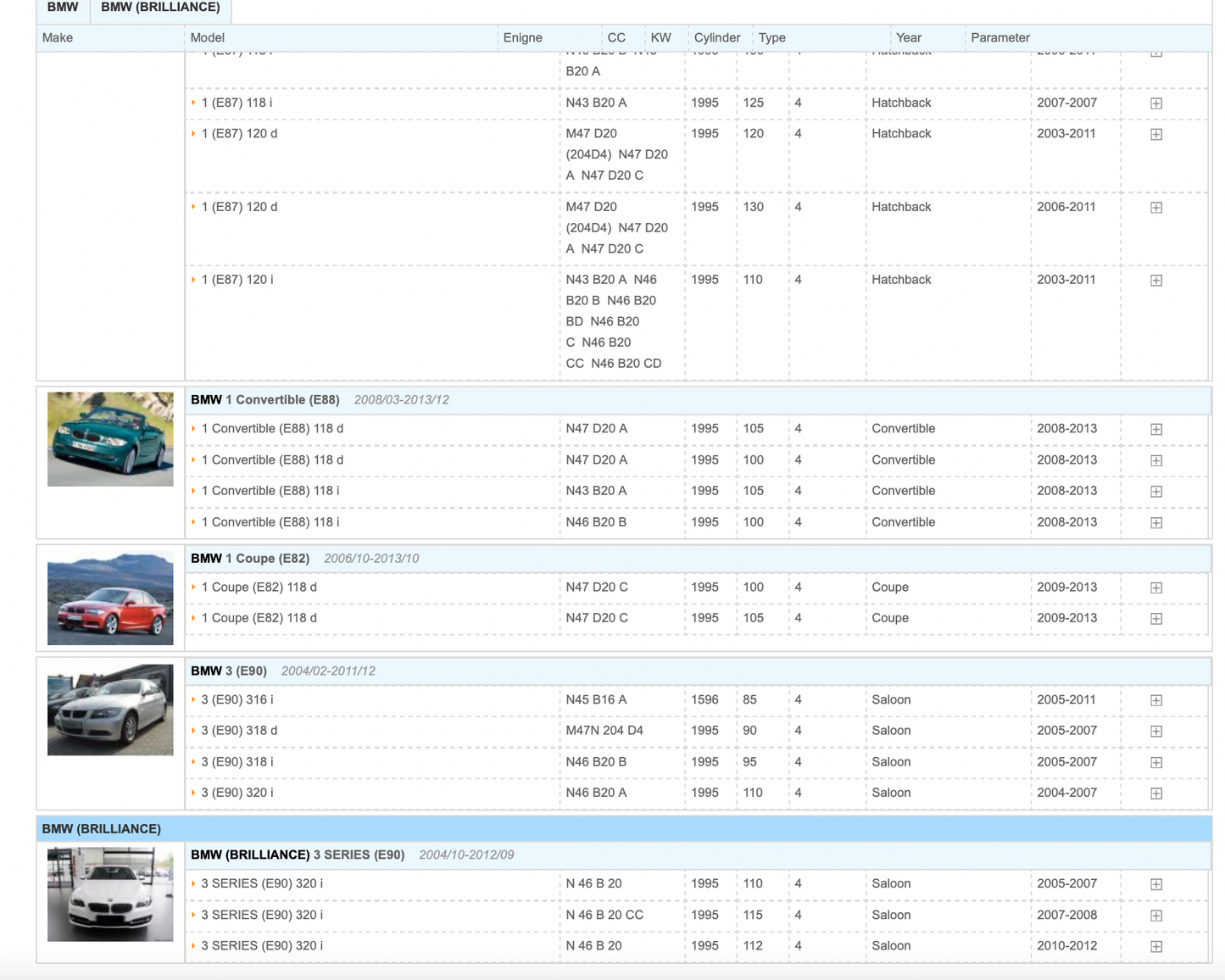Viewport: 1225px width, 980px height.
Task: Expand parameters for 3 (E90) 320 i 2004-2007
Action: point(1155,793)
